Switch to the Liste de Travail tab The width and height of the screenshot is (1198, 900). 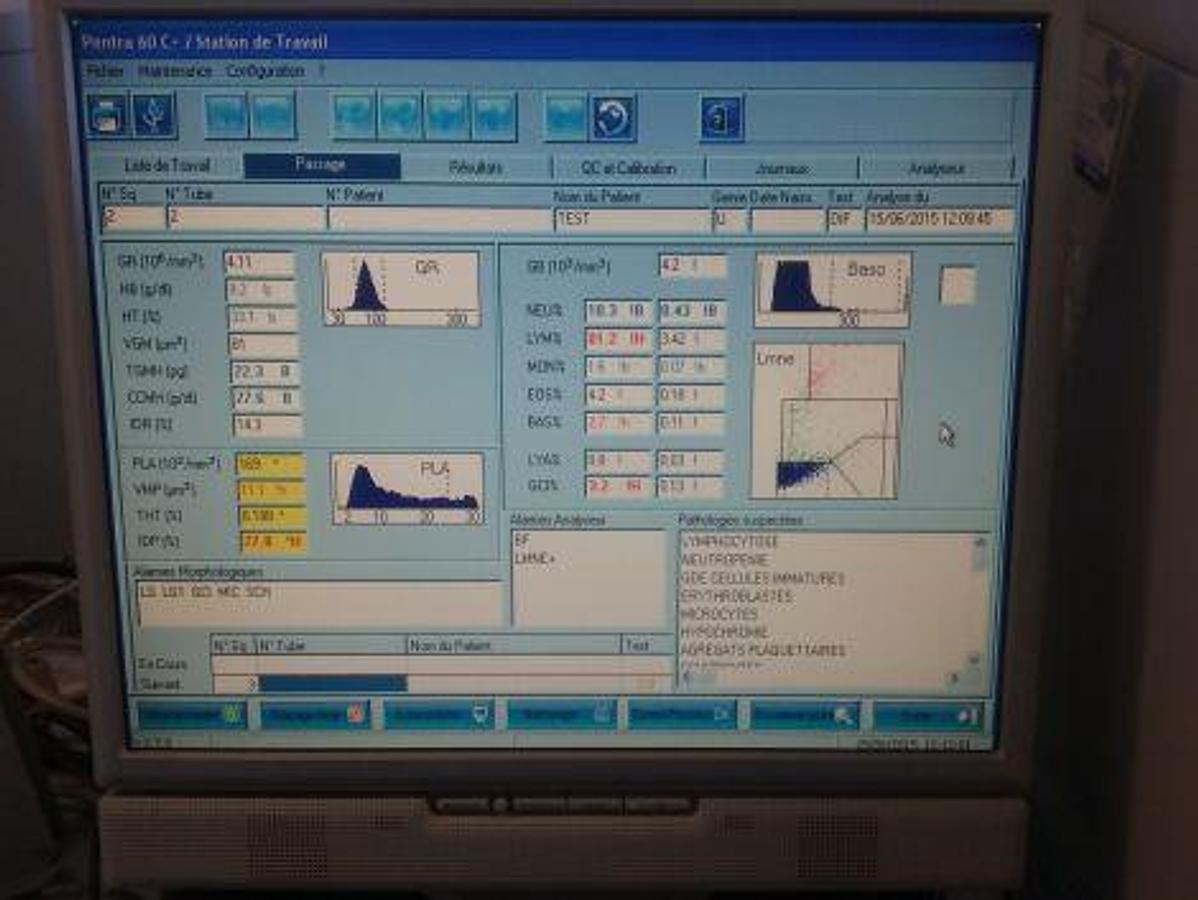pyautogui.click(x=167, y=166)
